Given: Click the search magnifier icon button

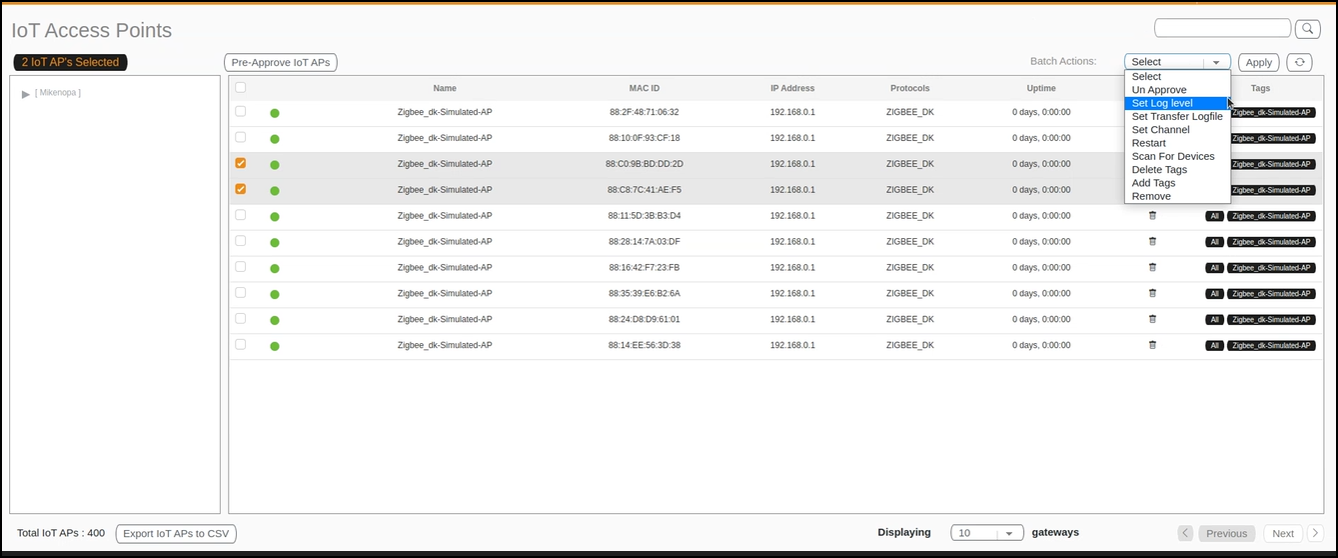Looking at the screenshot, I should point(1308,28).
